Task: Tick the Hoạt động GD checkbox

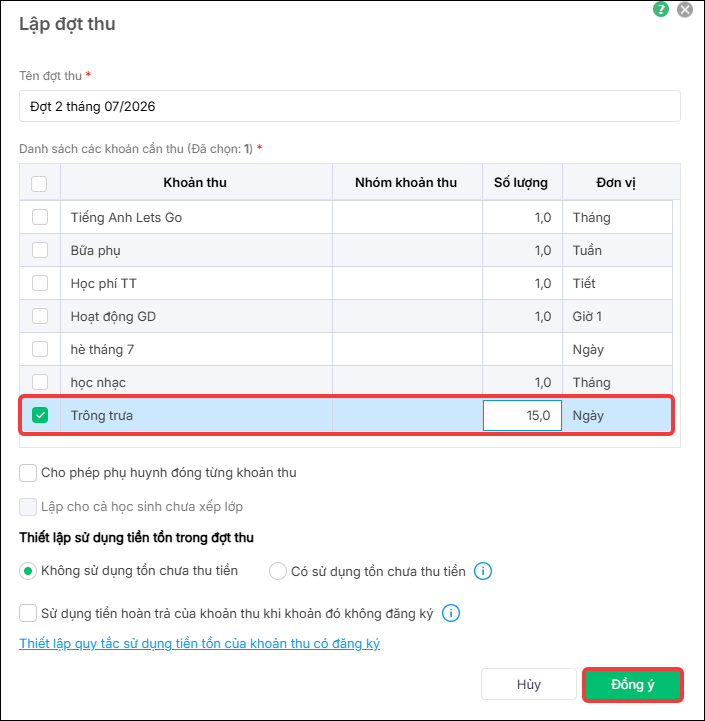Action: pyautogui.click(x=40, y=316)
